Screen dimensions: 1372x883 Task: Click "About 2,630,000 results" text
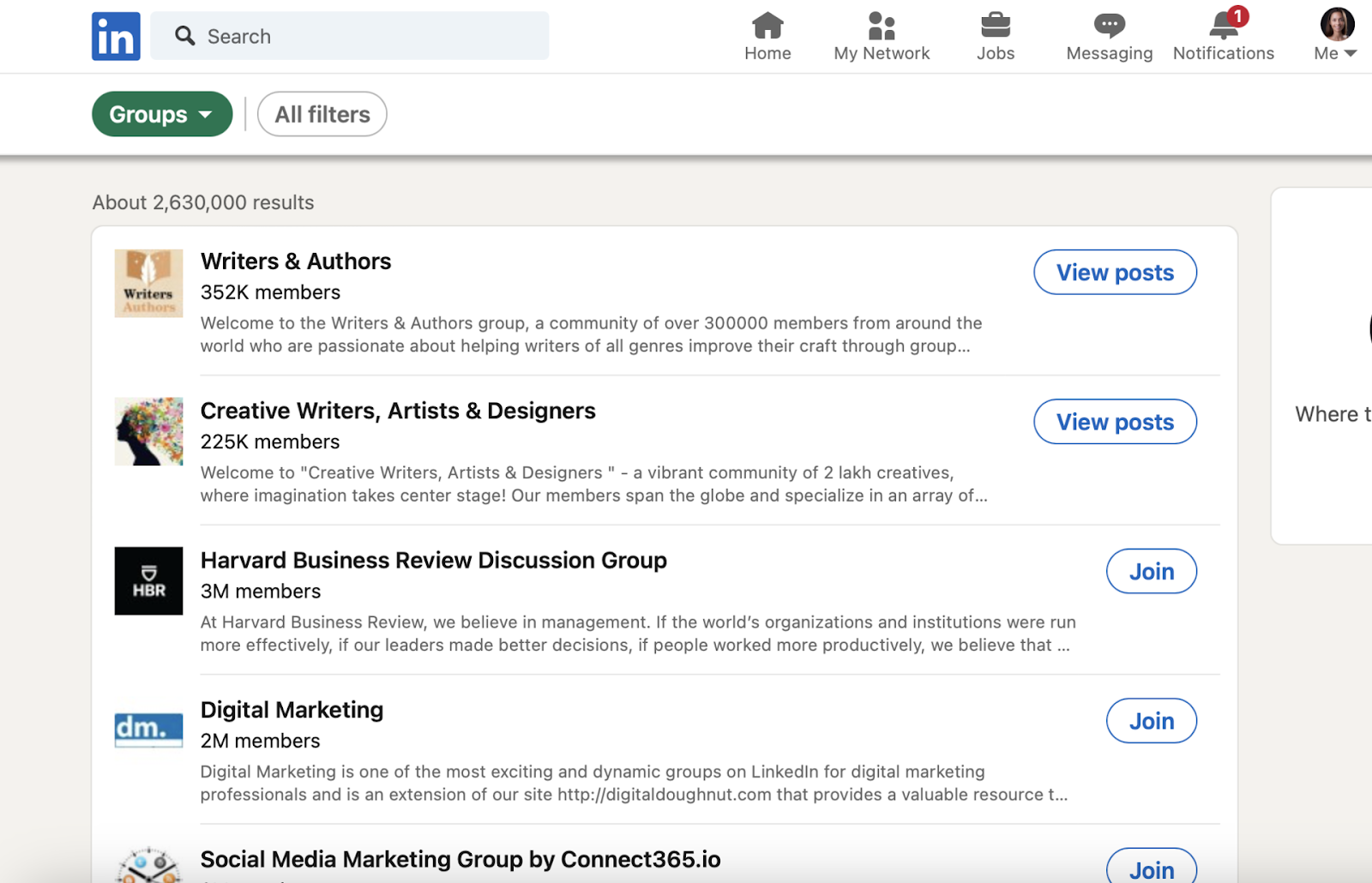(203, 202)
